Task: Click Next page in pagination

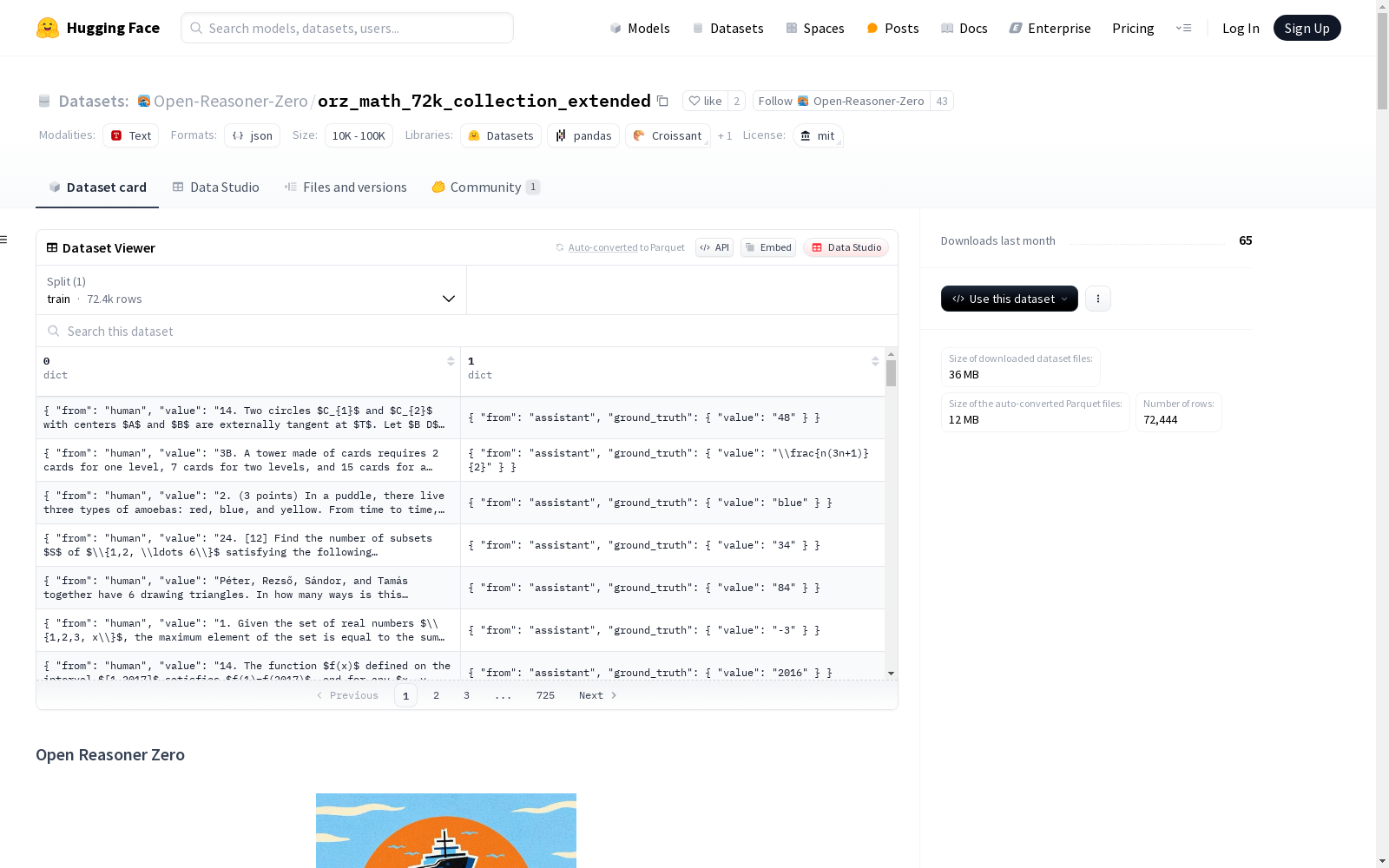Action: coord(597,695)
